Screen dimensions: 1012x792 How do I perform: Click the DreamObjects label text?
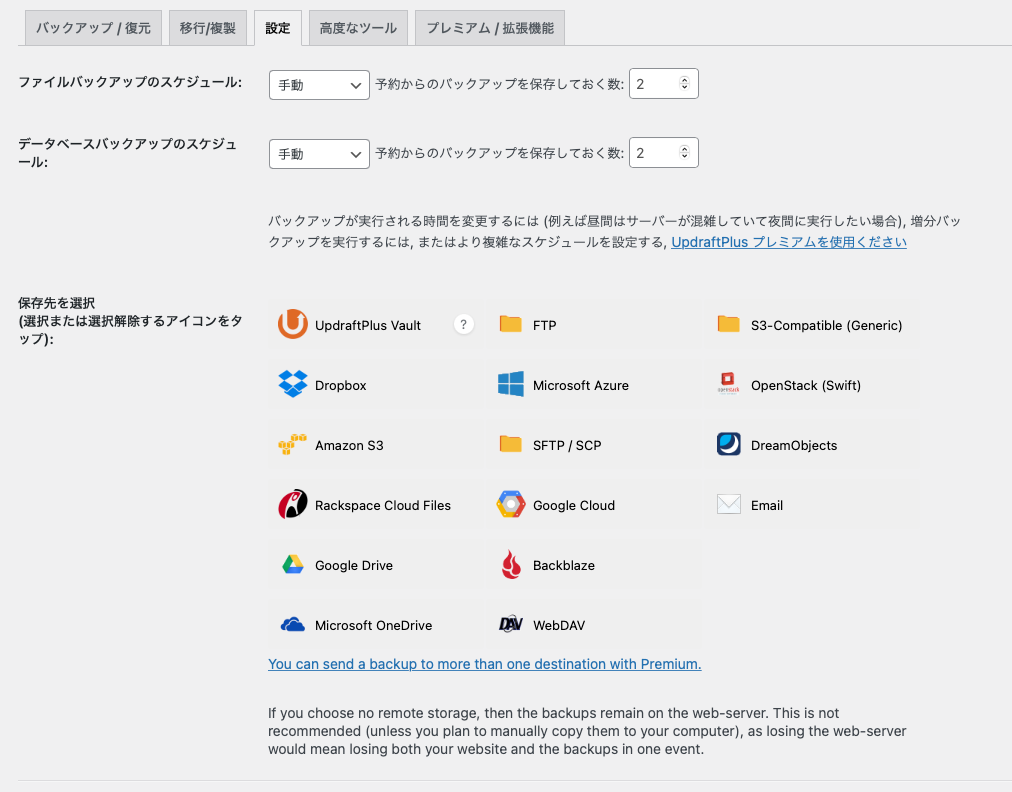(x=794, y=445)
